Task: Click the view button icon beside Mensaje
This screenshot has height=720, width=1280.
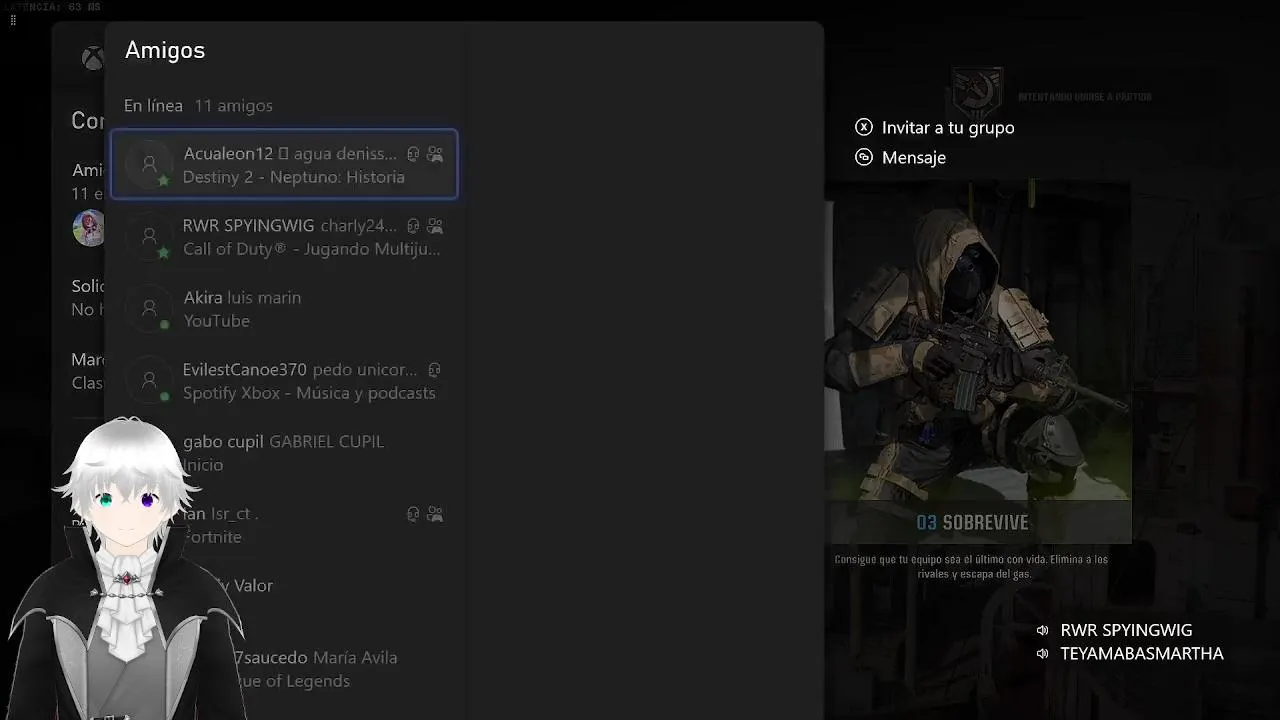Action: 864,157
